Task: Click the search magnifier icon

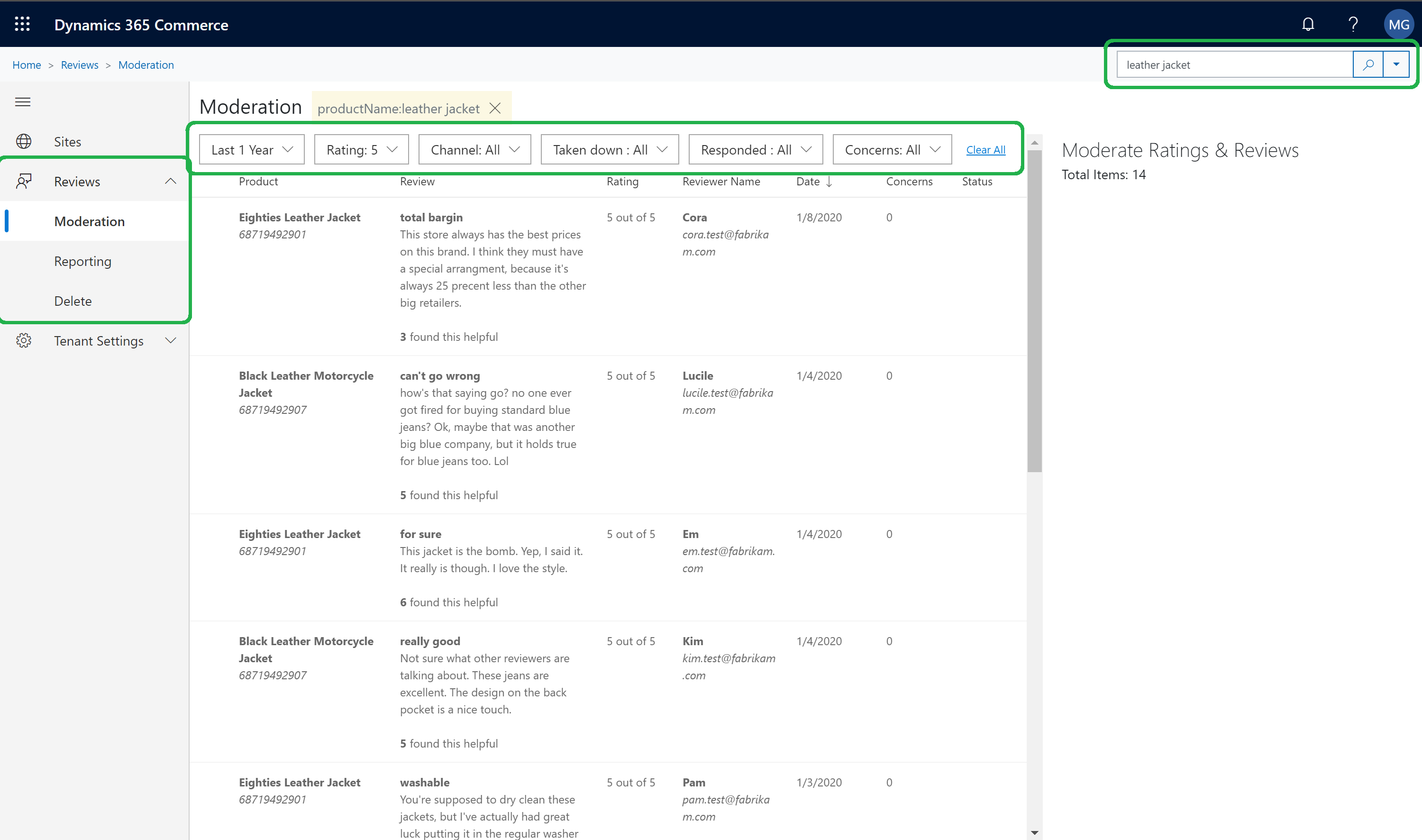Action: point(1368,64)
